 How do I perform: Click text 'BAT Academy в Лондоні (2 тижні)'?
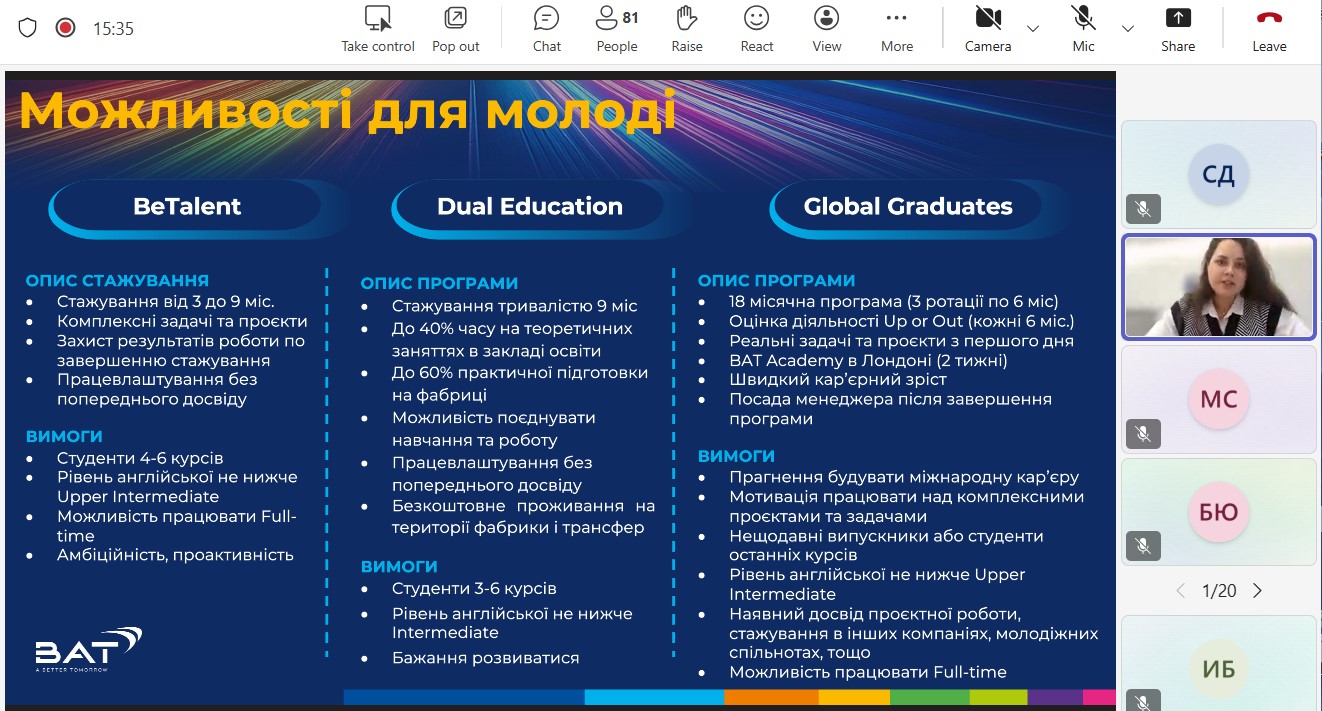click(868, 360)
